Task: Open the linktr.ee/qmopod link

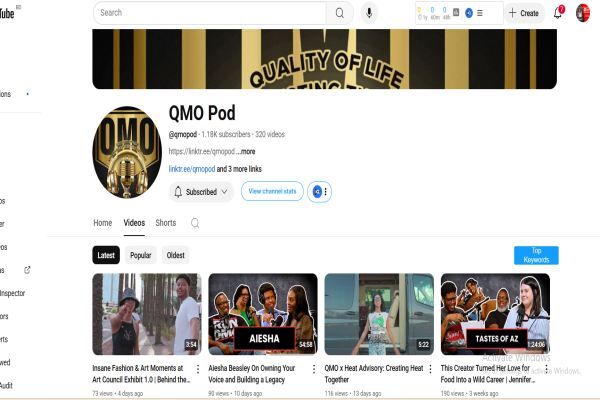Action: [x=192, y=169]
